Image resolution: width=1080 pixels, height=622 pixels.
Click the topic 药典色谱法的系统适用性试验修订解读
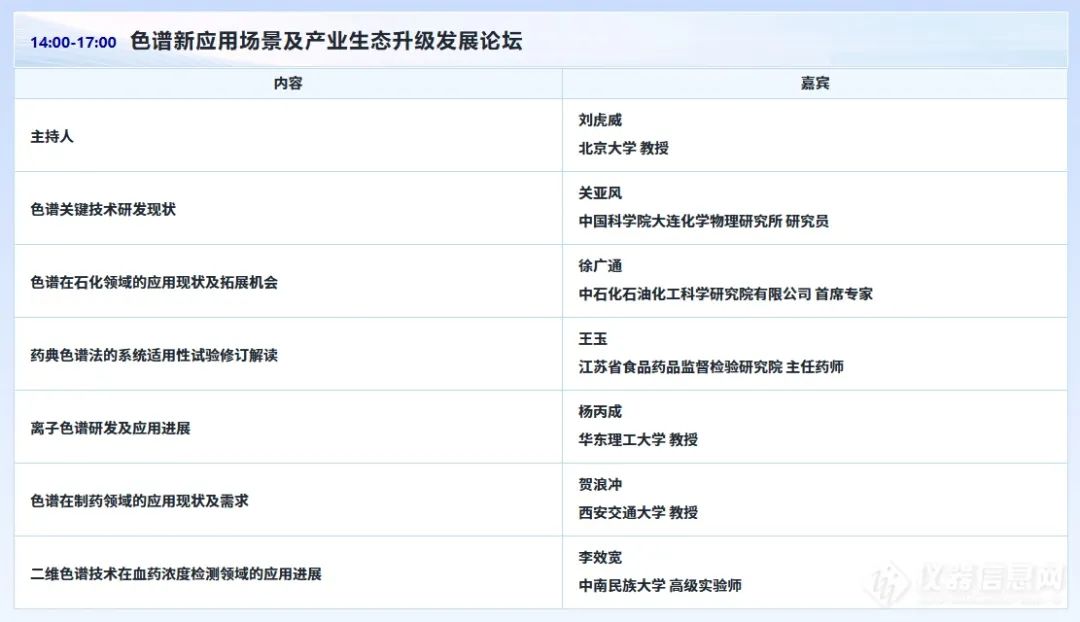tap(154, 355)
